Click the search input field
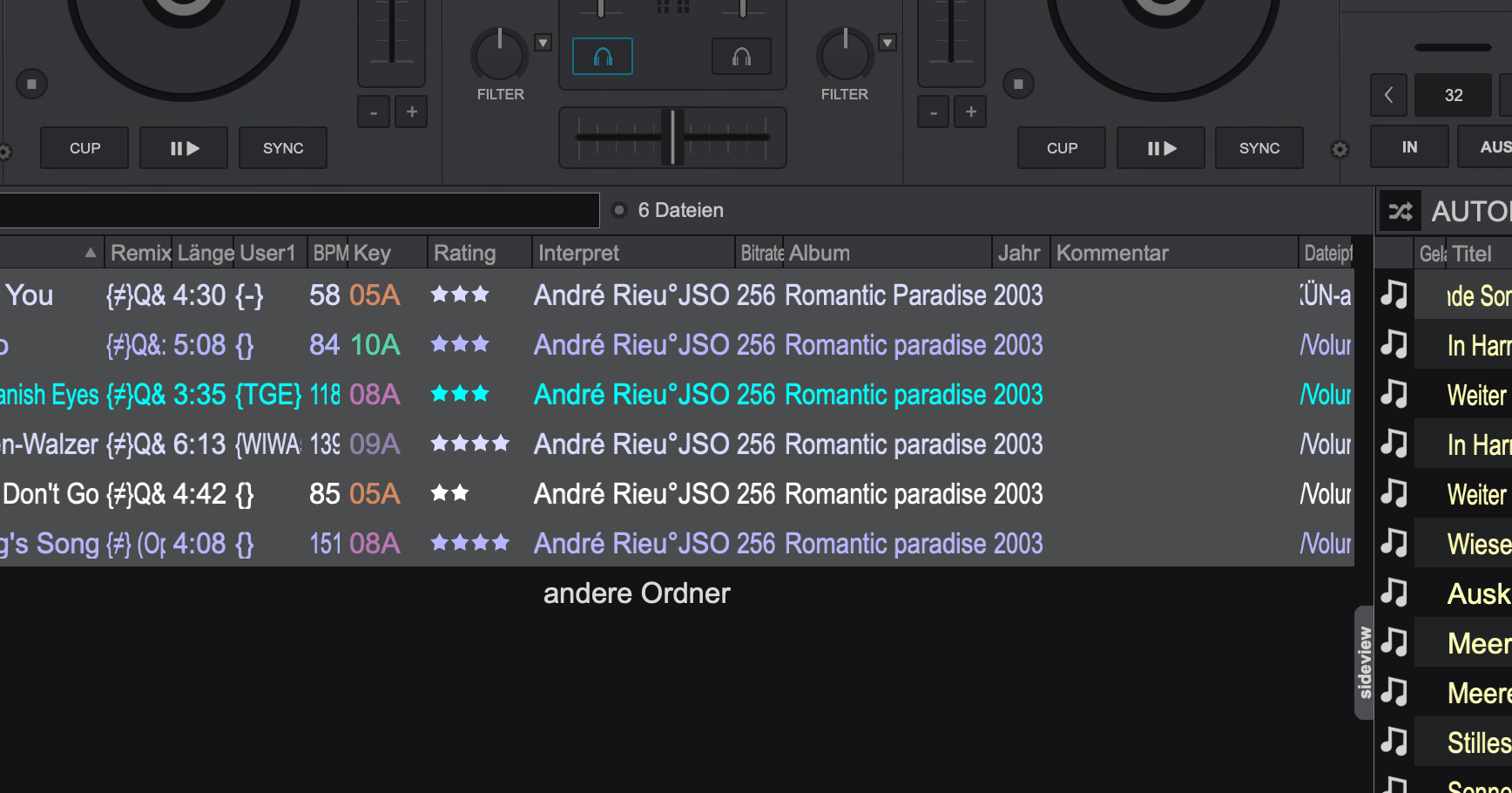The image size is (1512, 793). pyautogui.click(x=296, y=211)
